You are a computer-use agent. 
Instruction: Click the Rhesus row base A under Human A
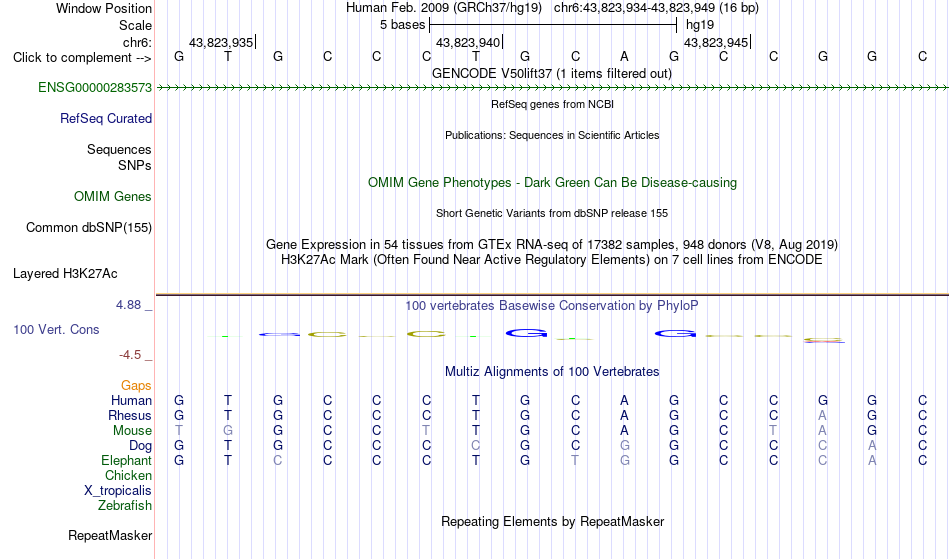point(624,415)
